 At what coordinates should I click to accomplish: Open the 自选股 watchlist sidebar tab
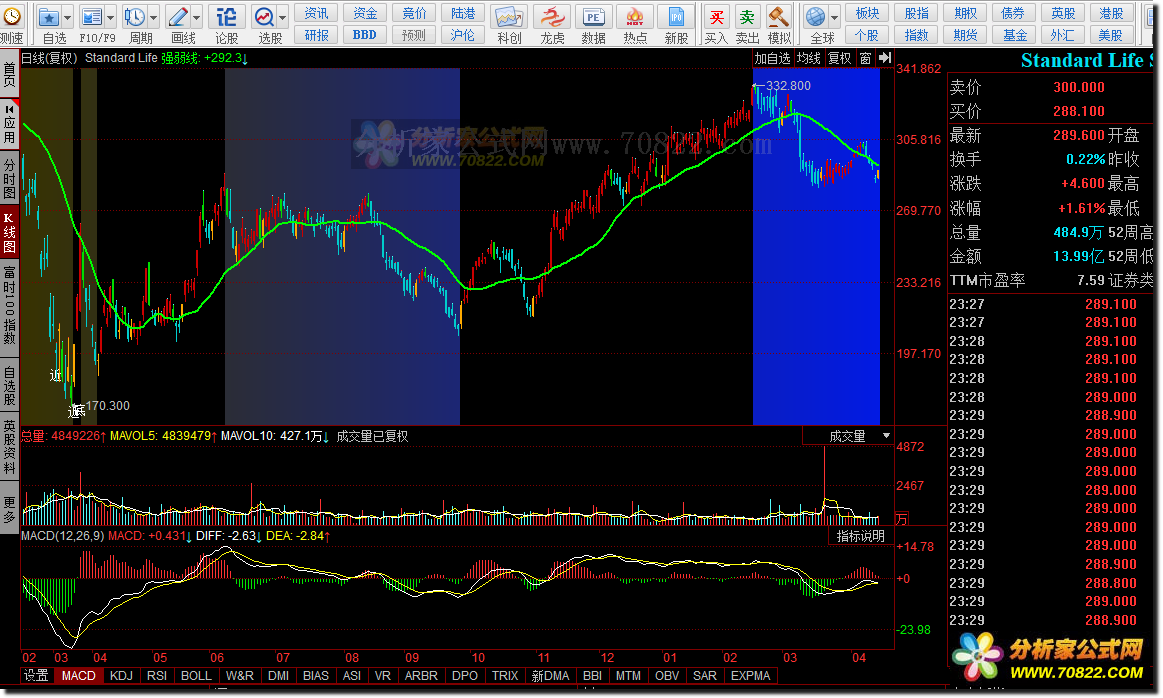(9, 386)
